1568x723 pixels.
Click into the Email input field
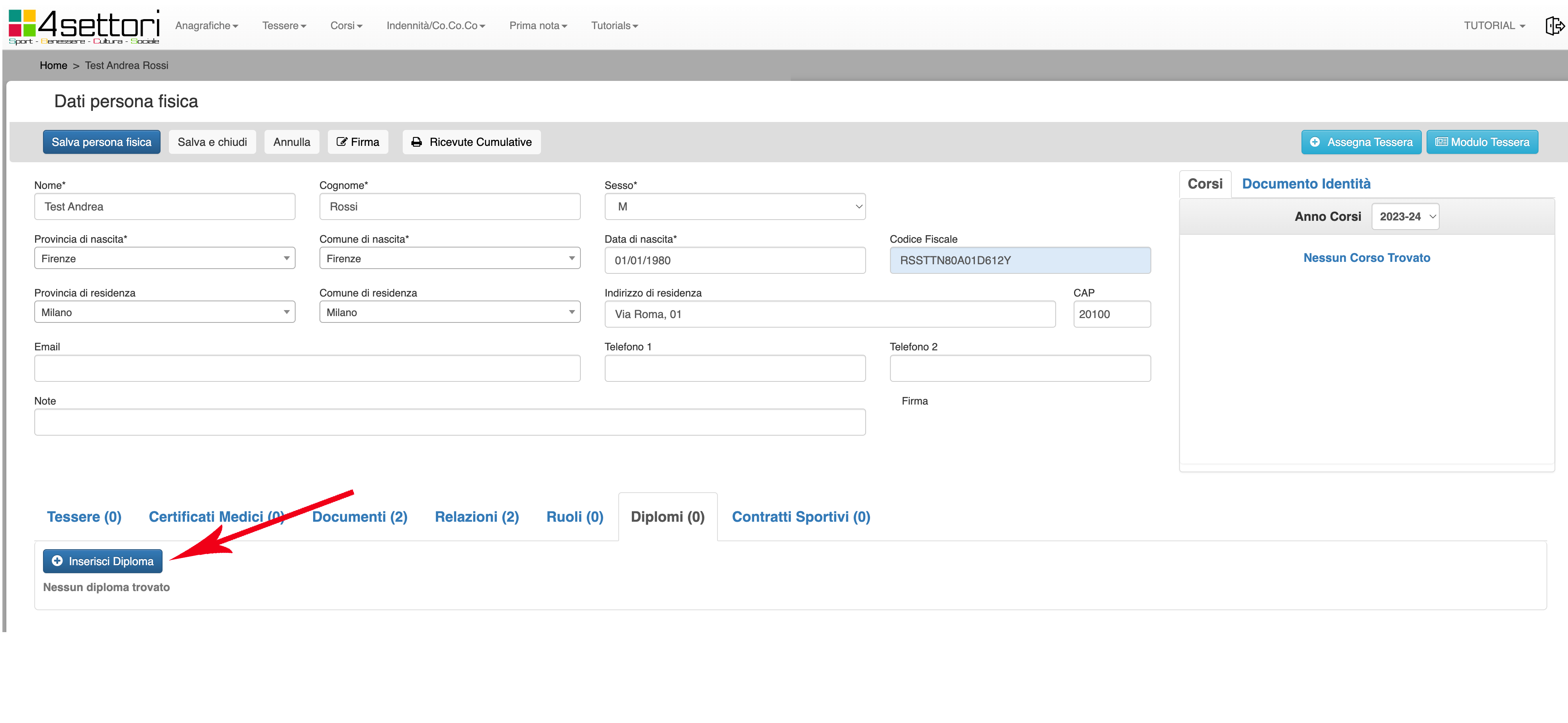coord(307,369)
